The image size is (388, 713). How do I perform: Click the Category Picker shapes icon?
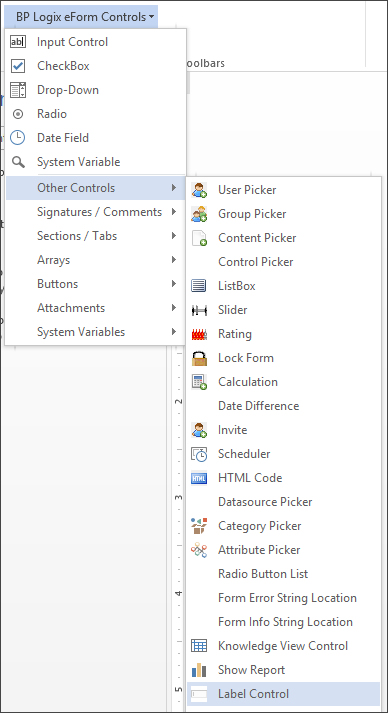click(x=199, y=526)
